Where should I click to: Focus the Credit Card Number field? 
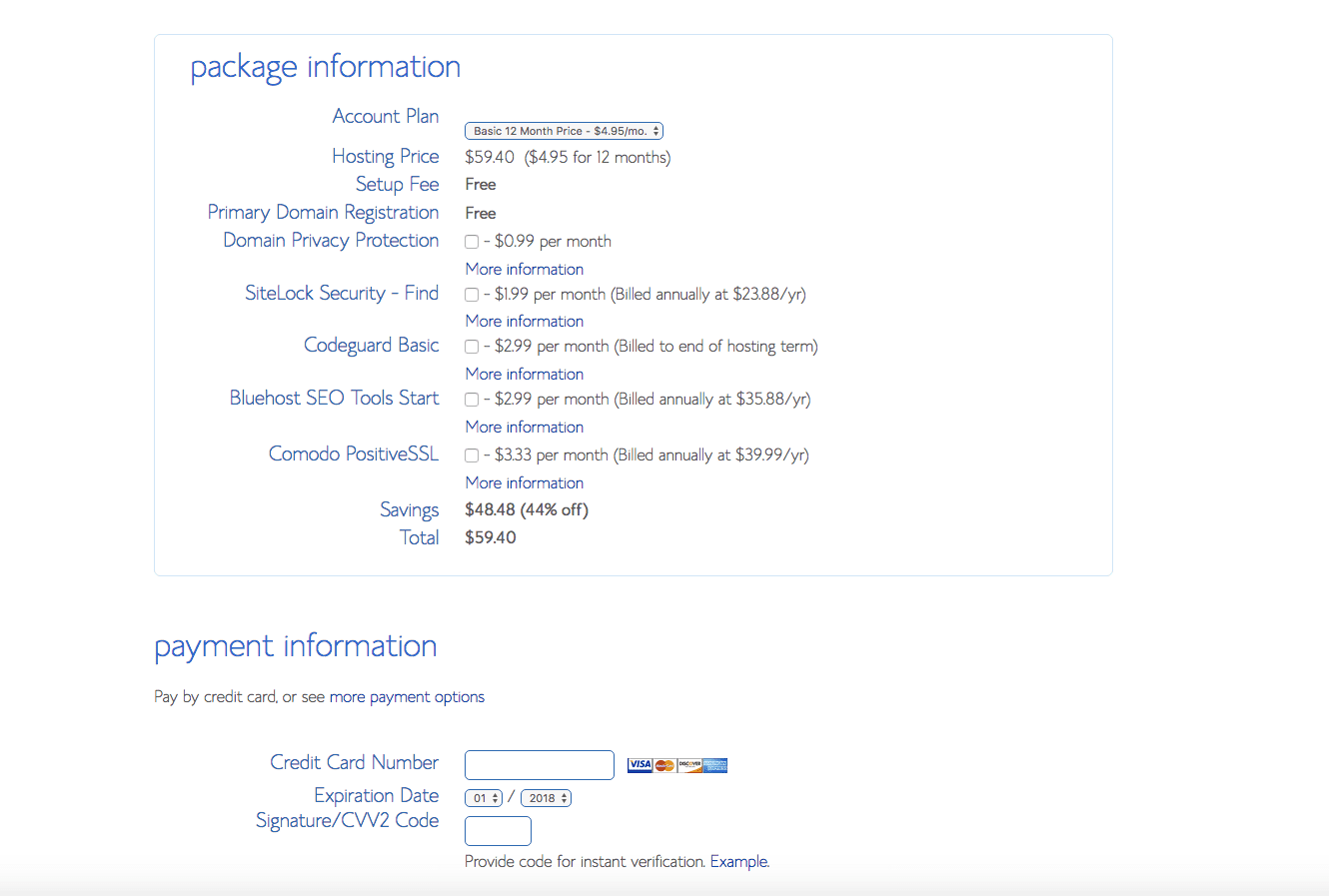click(x=540, y=765)
